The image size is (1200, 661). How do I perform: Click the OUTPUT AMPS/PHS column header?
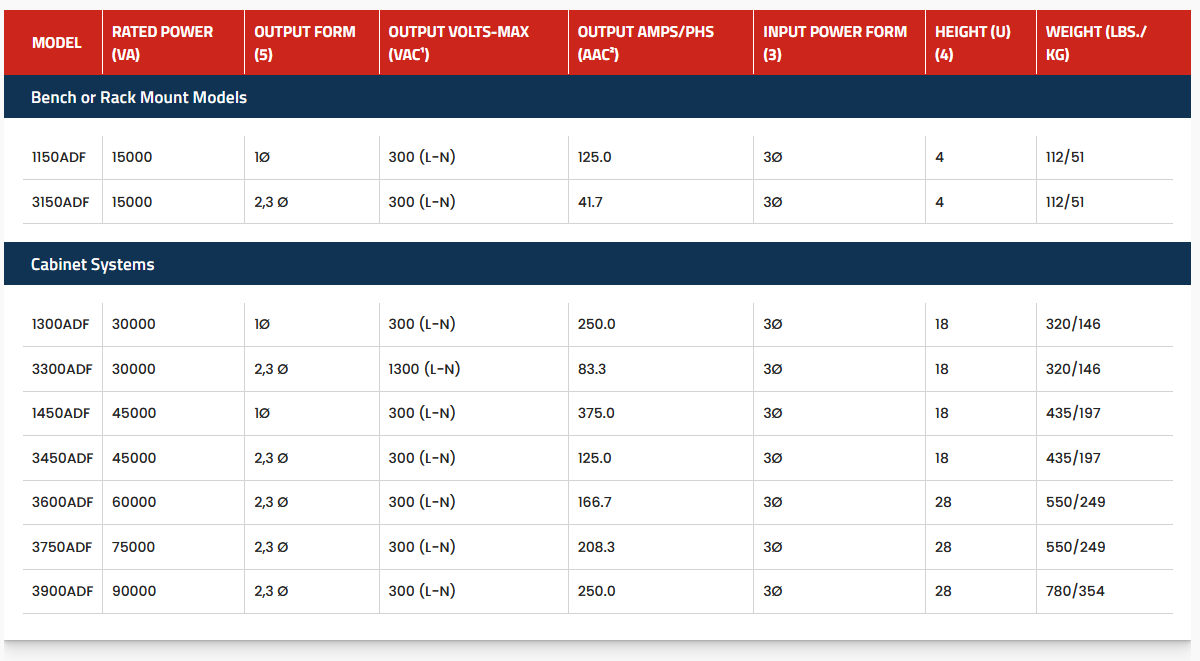(646, 43)
